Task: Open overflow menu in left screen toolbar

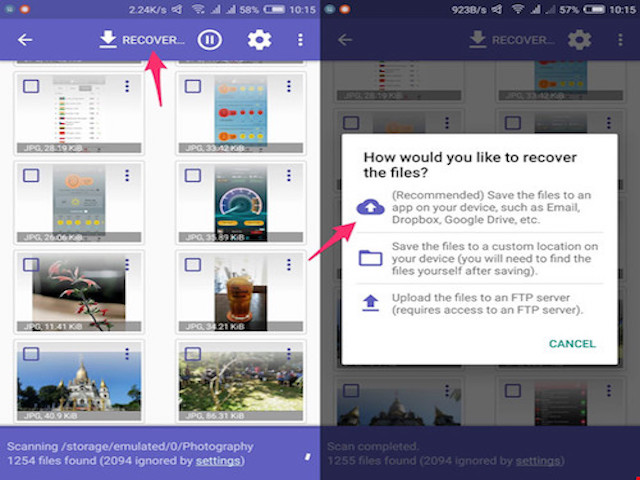Action: (x=300, y=40)
